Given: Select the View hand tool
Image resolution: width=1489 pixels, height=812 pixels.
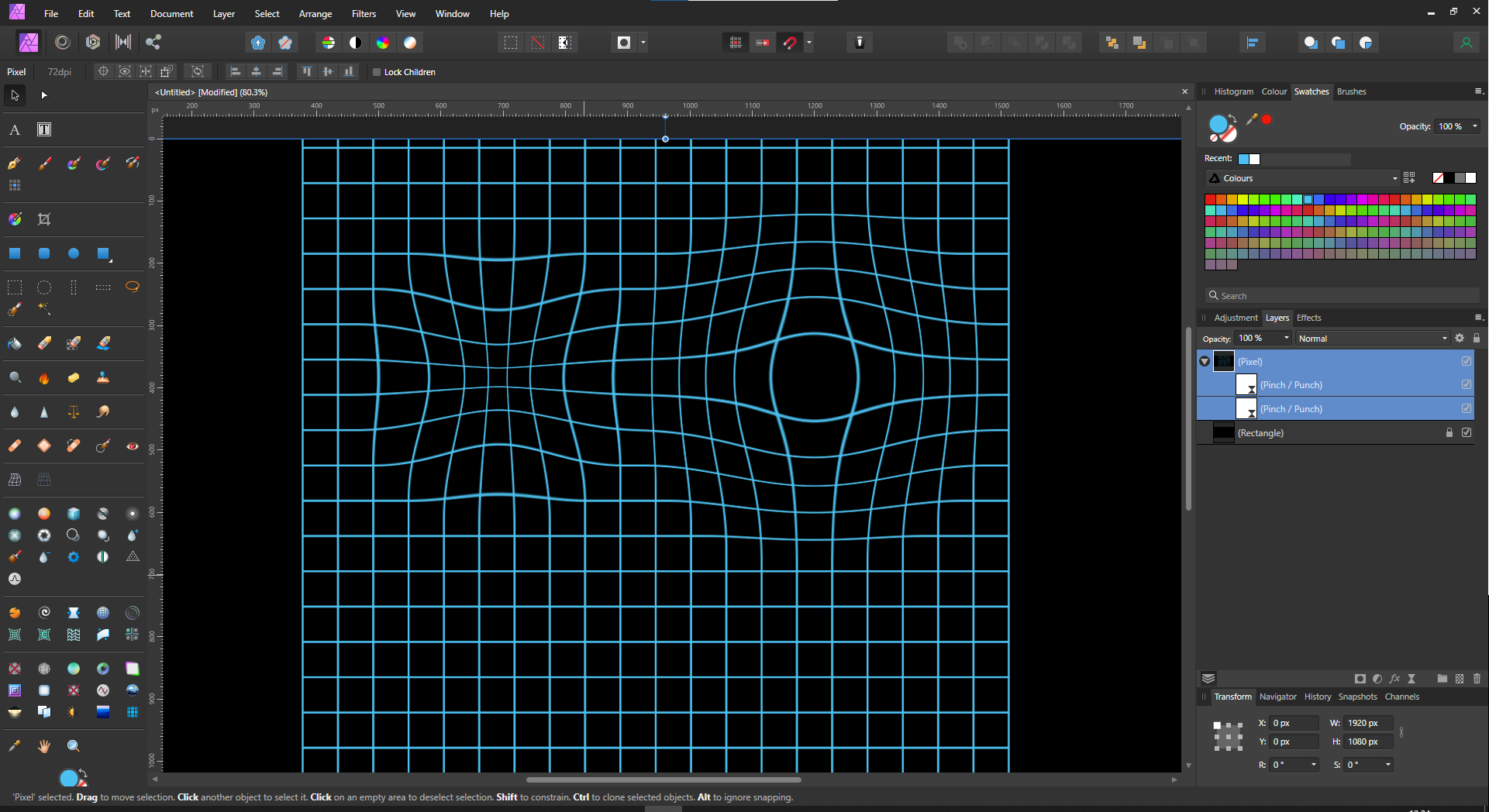Looking at the screenshot, I should 44,746.
